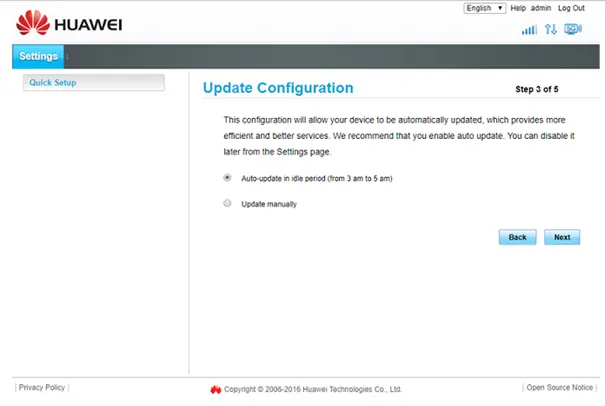Open the Settings tab

[38, 56]
